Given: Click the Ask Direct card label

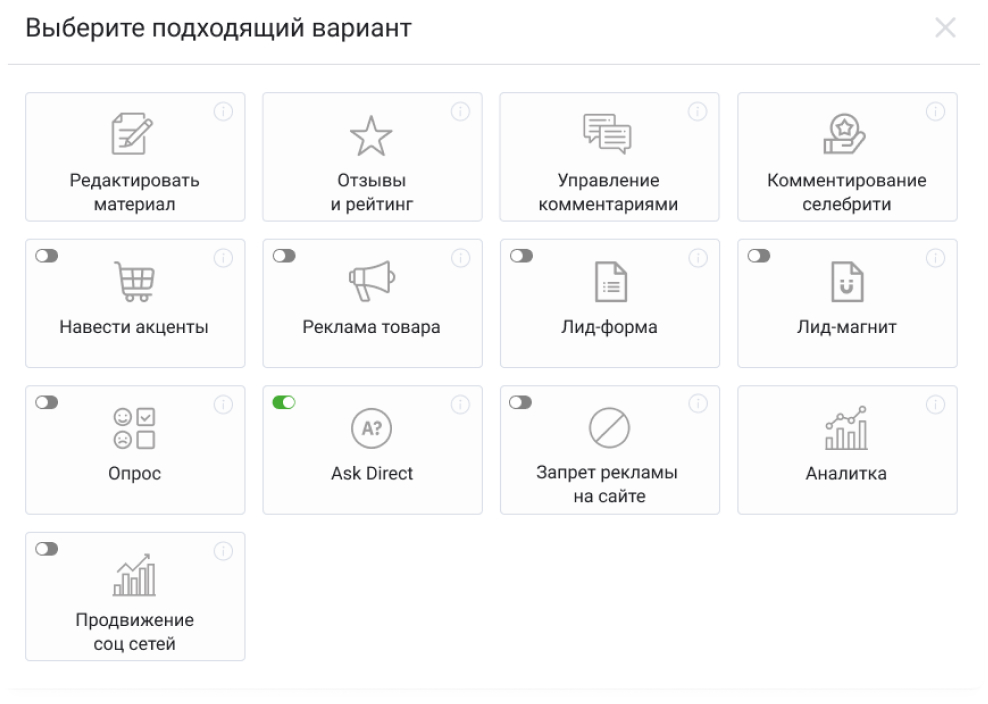Looking at the screenshot, I should tap(372, 474).
